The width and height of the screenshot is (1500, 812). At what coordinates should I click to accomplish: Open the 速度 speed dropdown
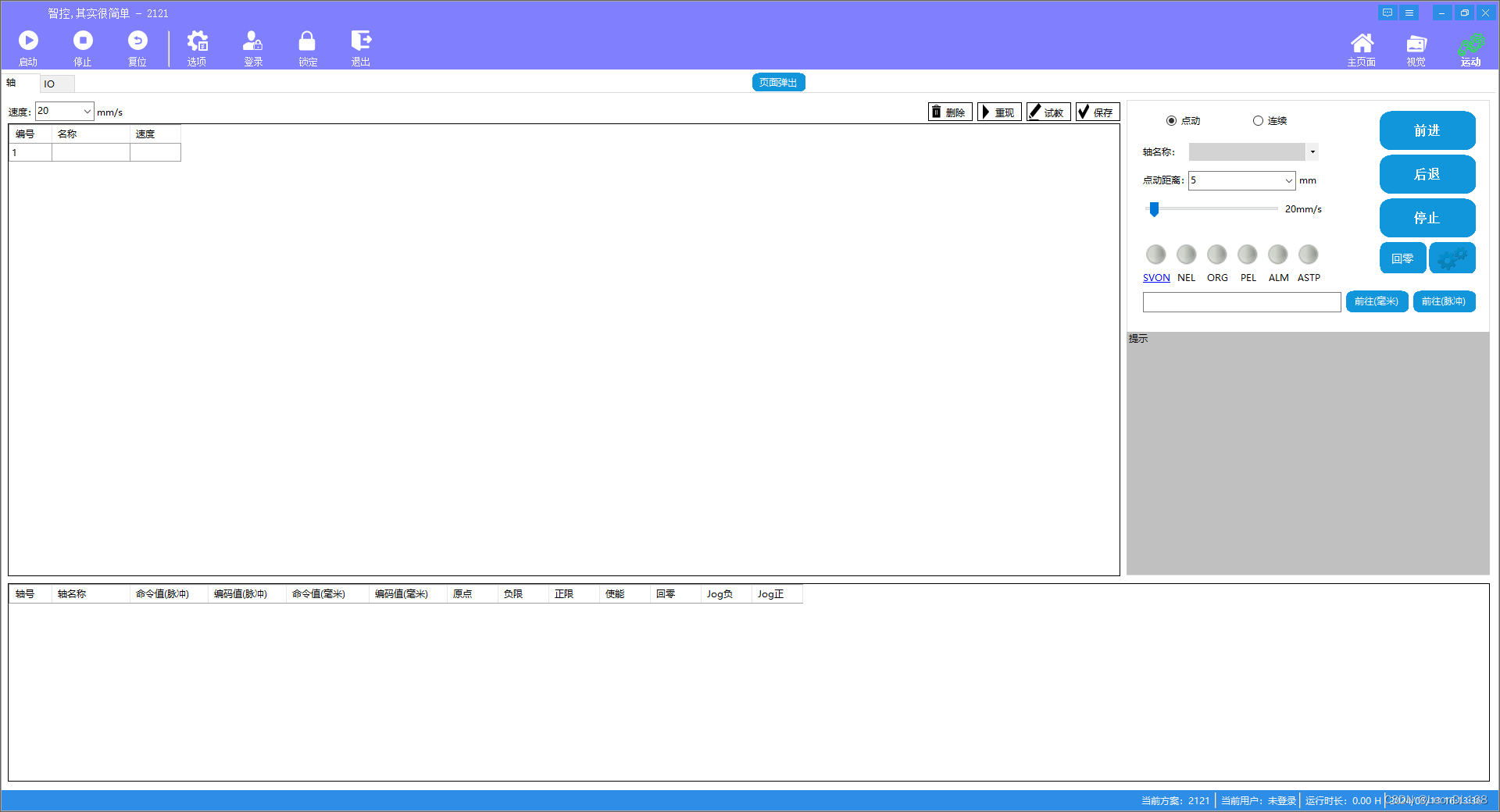pyautogui.click(x=87, y=111)
